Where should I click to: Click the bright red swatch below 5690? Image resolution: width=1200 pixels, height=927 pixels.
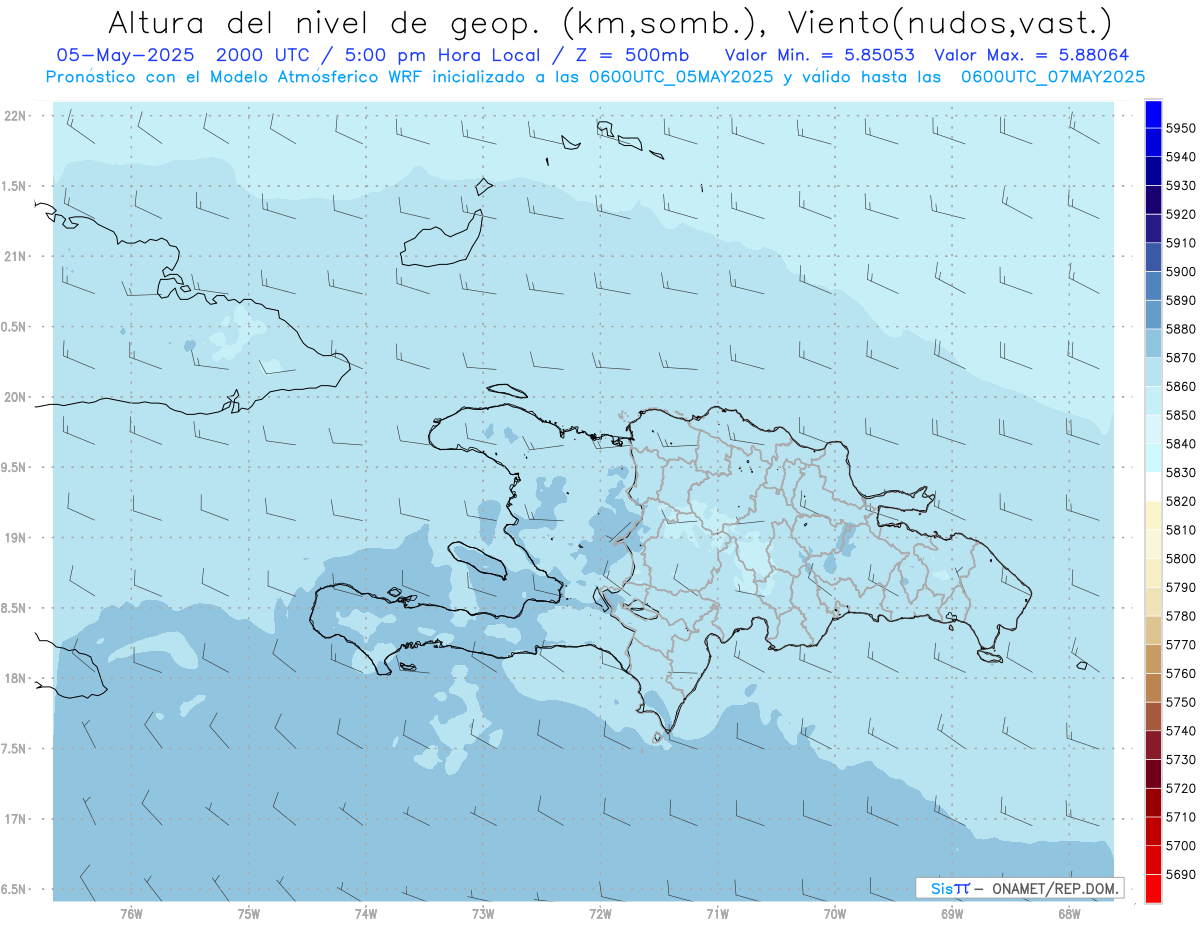click(1153, 888)
